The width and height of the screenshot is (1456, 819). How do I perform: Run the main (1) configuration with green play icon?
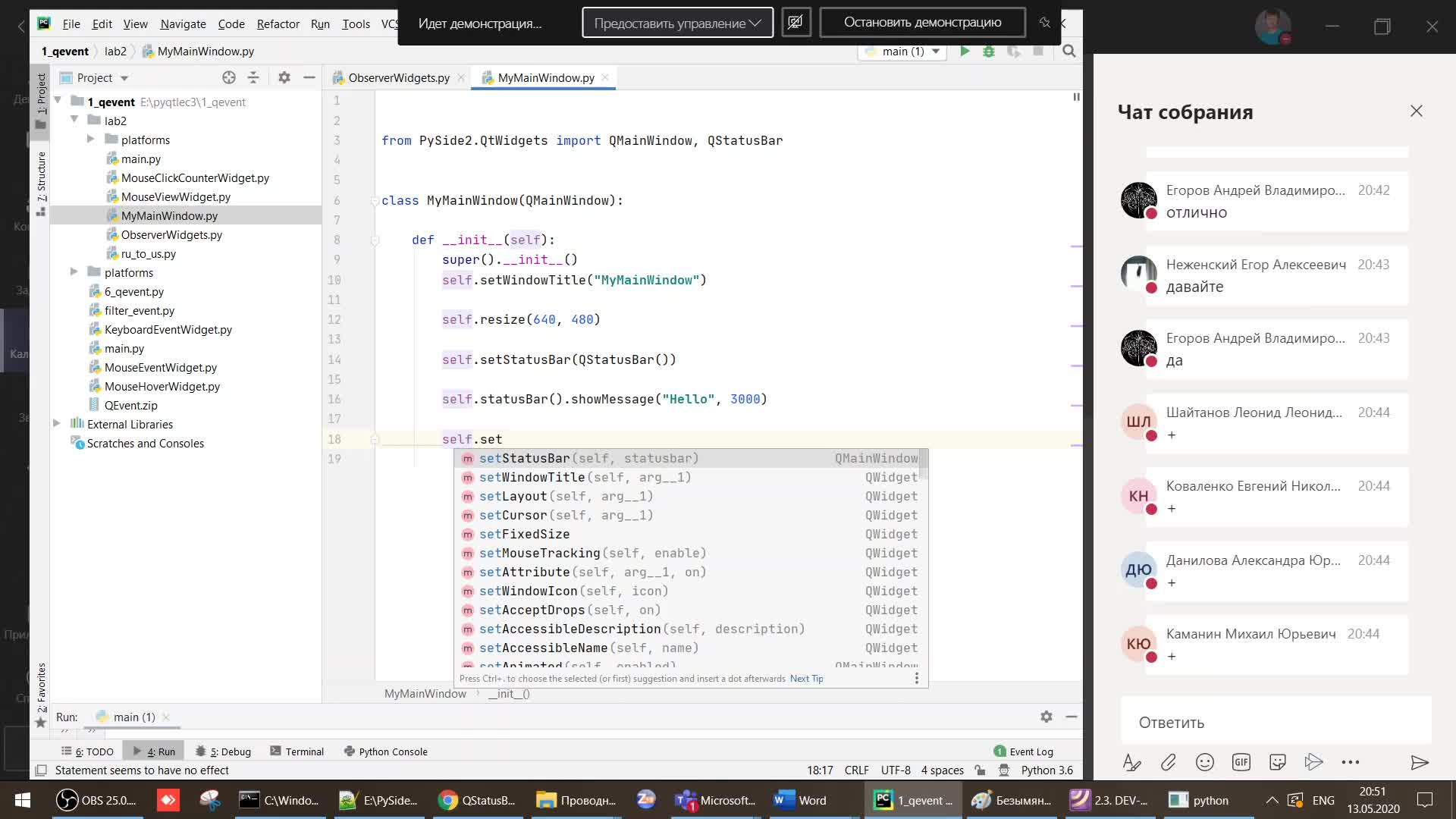[x=965, y=52]
